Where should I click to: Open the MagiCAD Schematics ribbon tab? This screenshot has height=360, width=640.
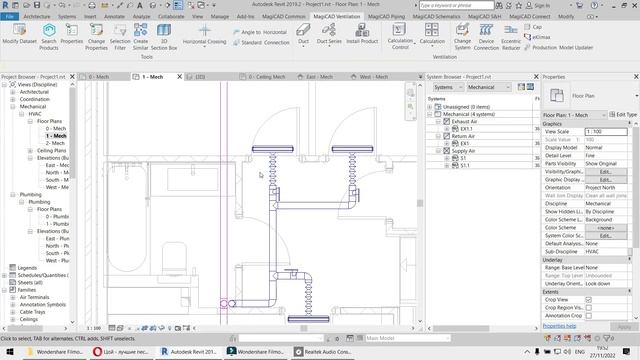[436, 17]
